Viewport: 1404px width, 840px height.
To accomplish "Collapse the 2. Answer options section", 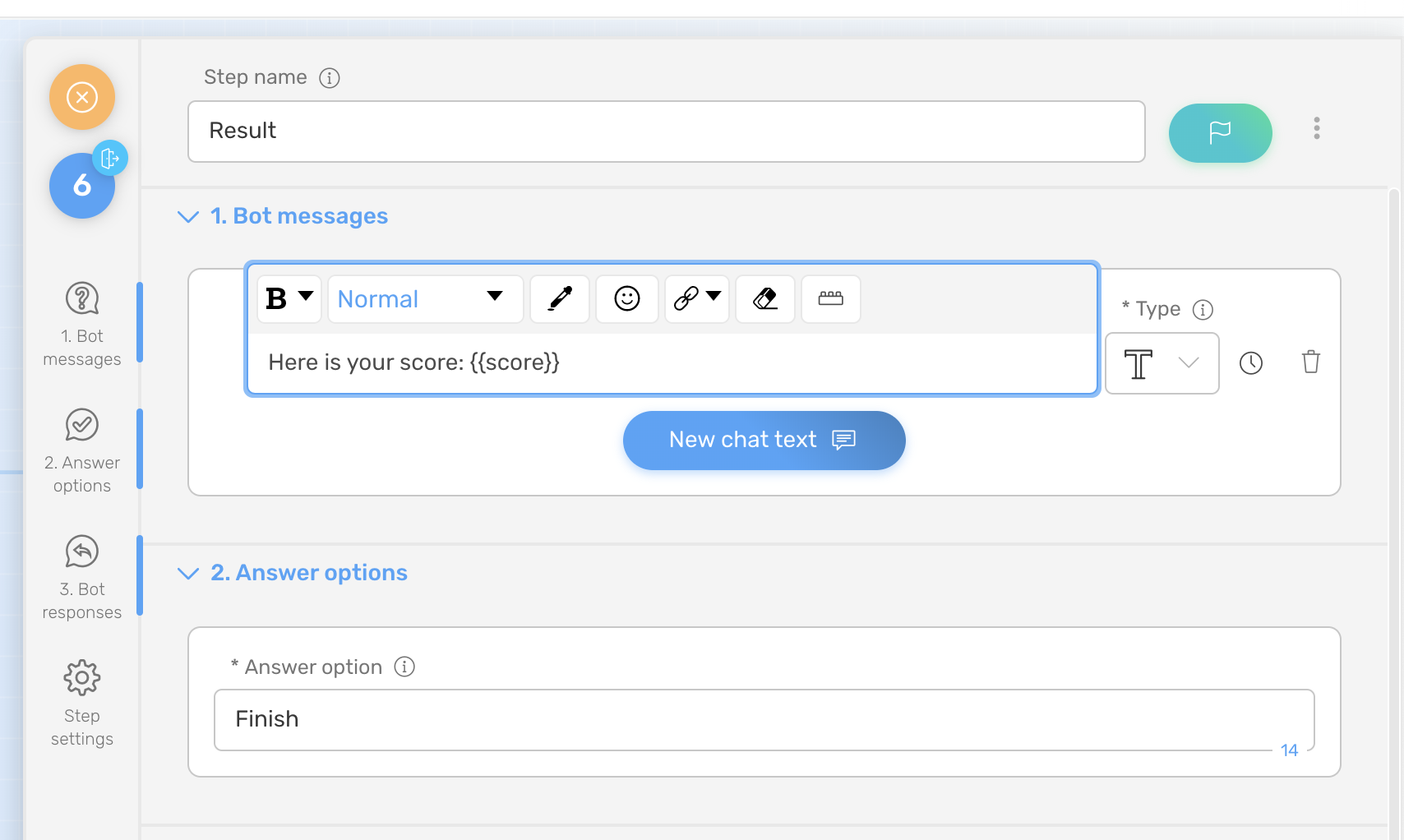I will (x=188, y=573).
